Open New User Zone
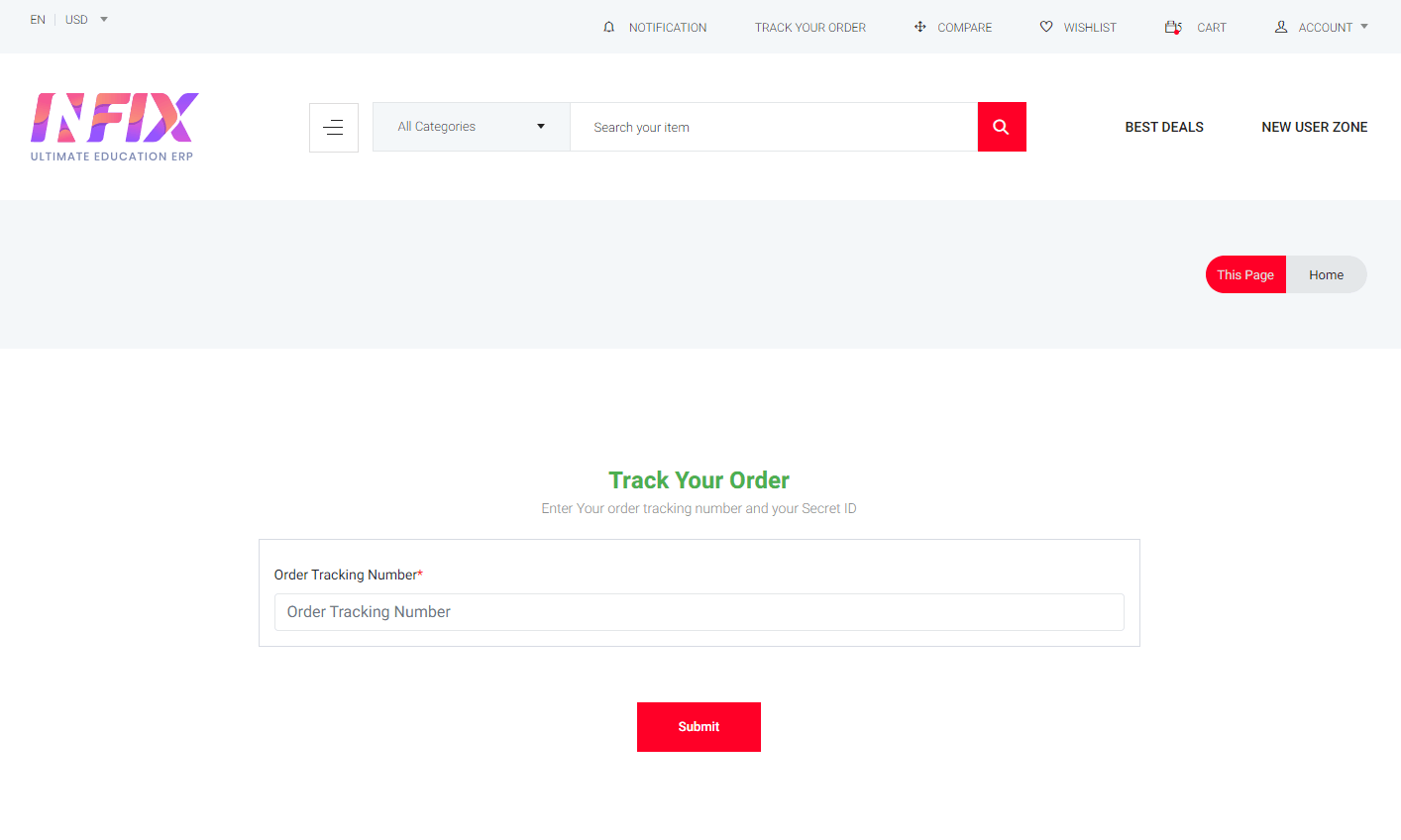 click(x=1314, y=127)
